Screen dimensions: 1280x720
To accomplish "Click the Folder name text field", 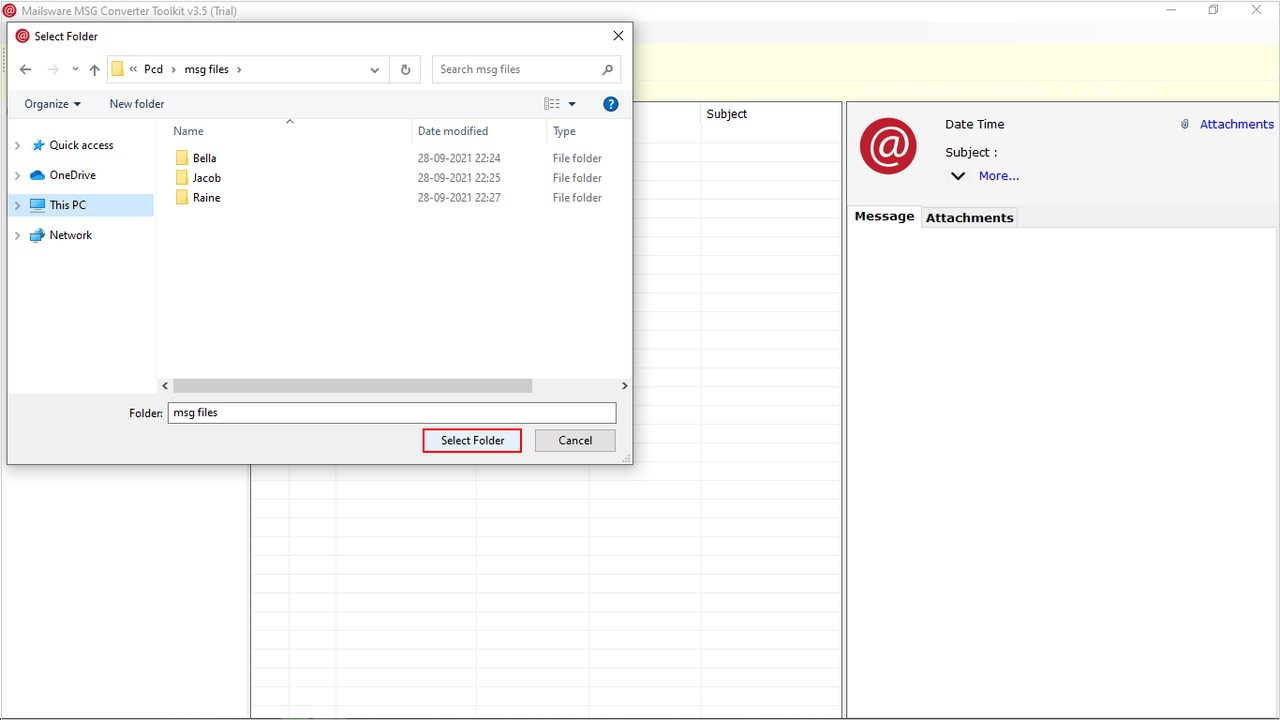I will click(392, 413).
